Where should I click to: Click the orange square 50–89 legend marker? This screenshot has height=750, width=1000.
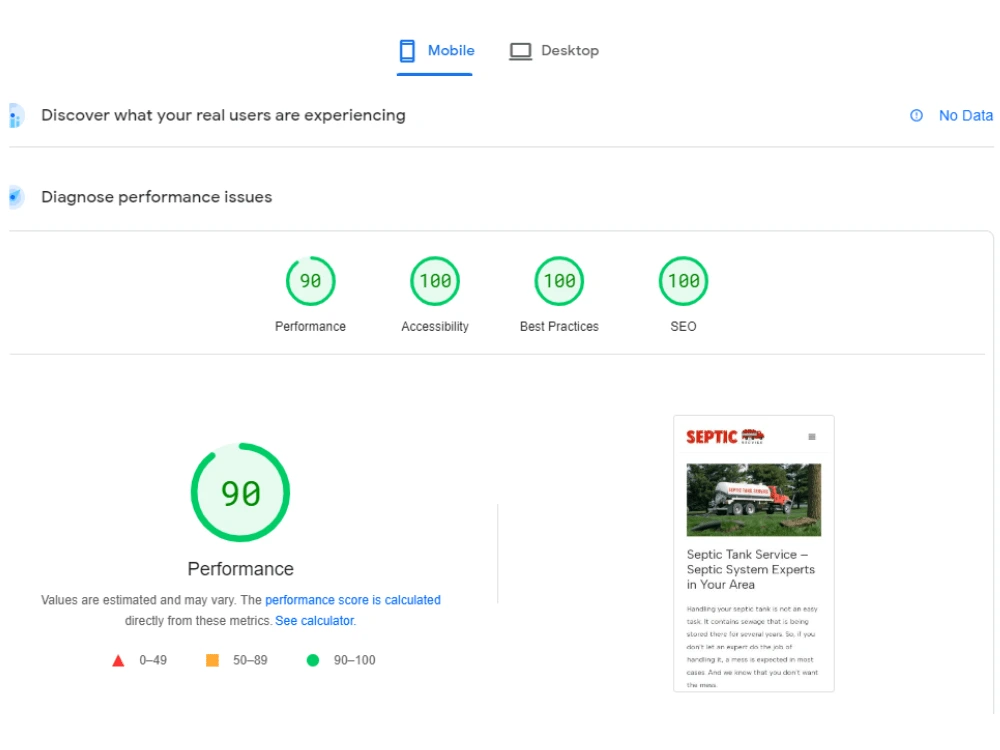[x=213, y=660]
